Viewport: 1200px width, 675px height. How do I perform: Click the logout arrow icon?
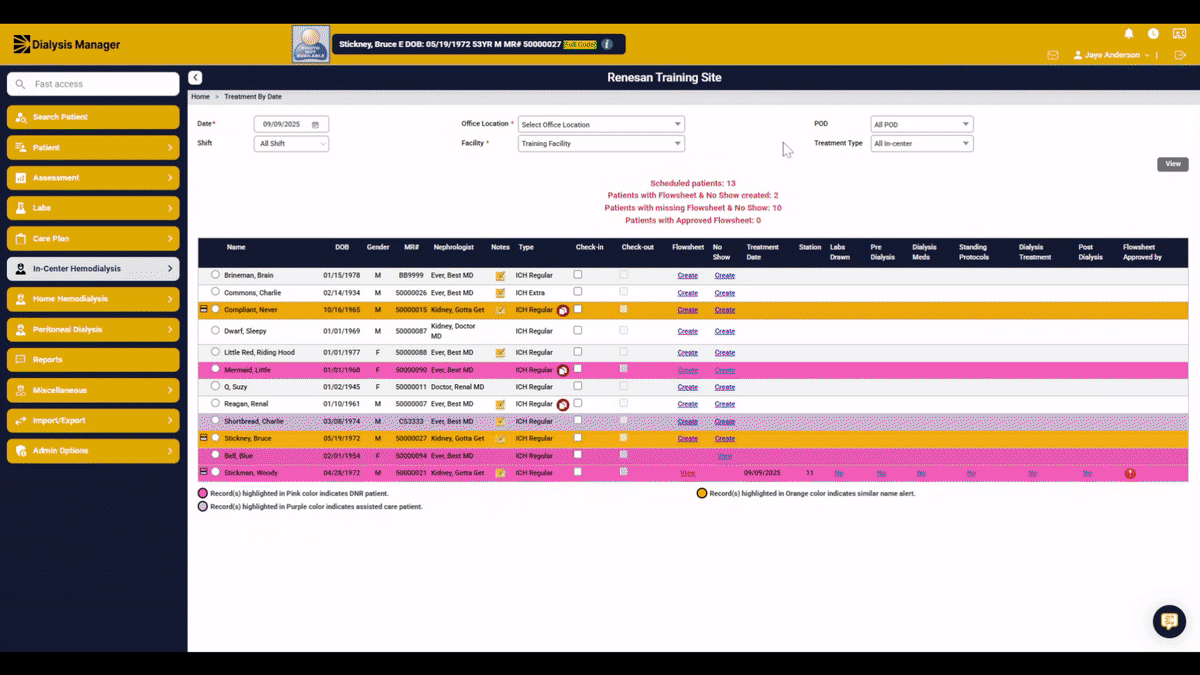pyautogui.click(x=1180, y=55)
